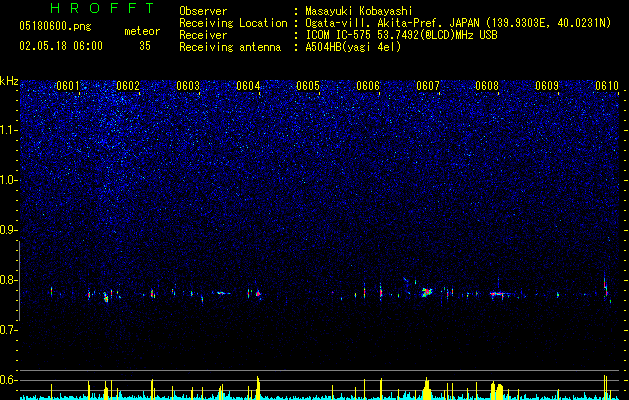Select the file name 05180600.png
Image resolution: width=629 pixels, height=400 pixels.
[55, 26]
